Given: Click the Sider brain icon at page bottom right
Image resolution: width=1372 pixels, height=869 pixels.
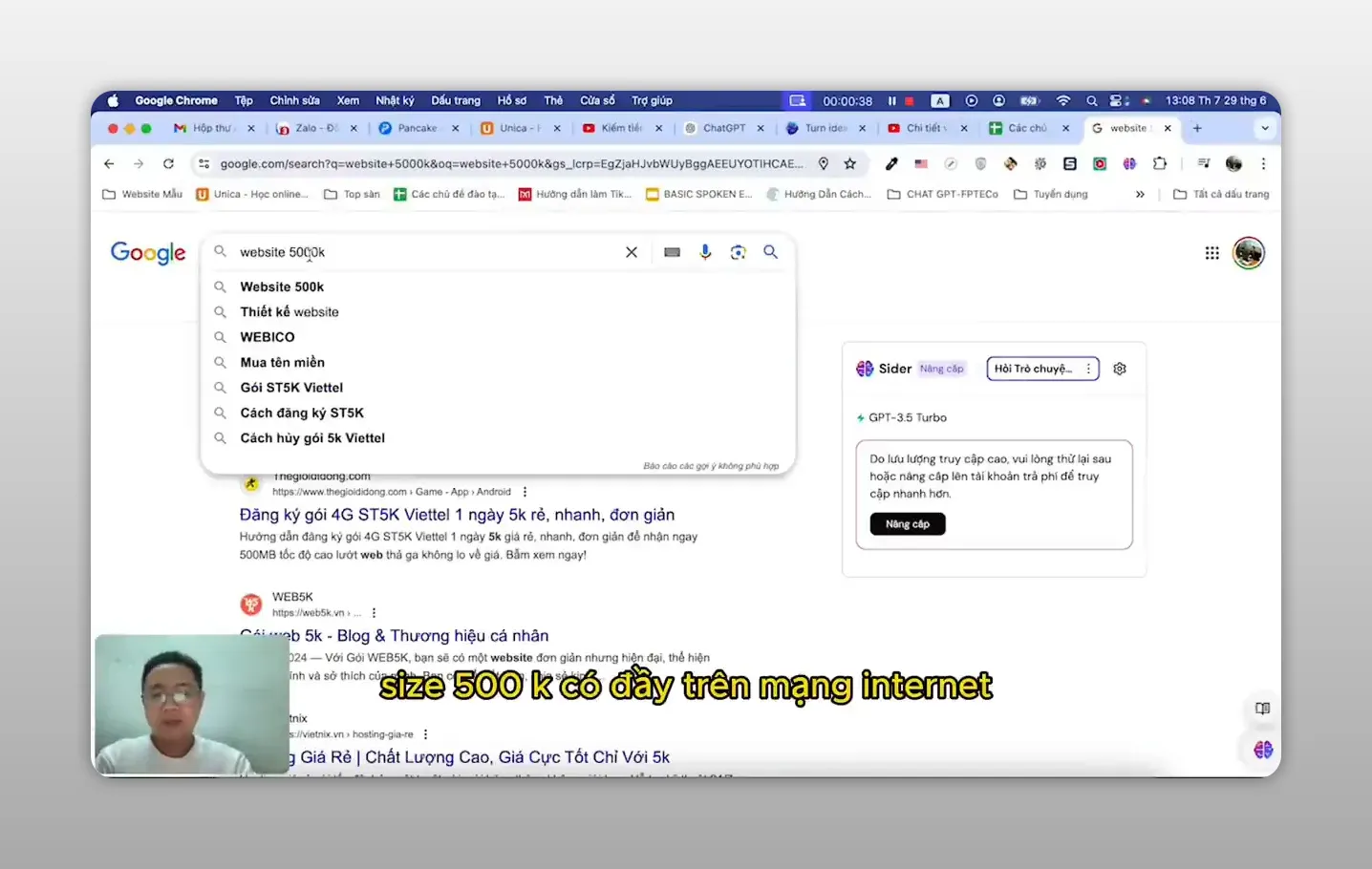Looking at the screenshot, I should pos(1263,750).
